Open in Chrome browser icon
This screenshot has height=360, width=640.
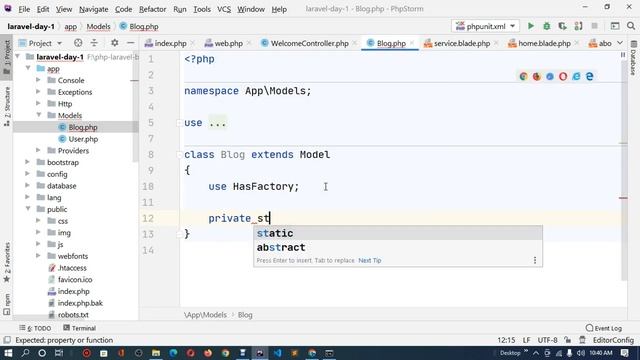point(523,76)
